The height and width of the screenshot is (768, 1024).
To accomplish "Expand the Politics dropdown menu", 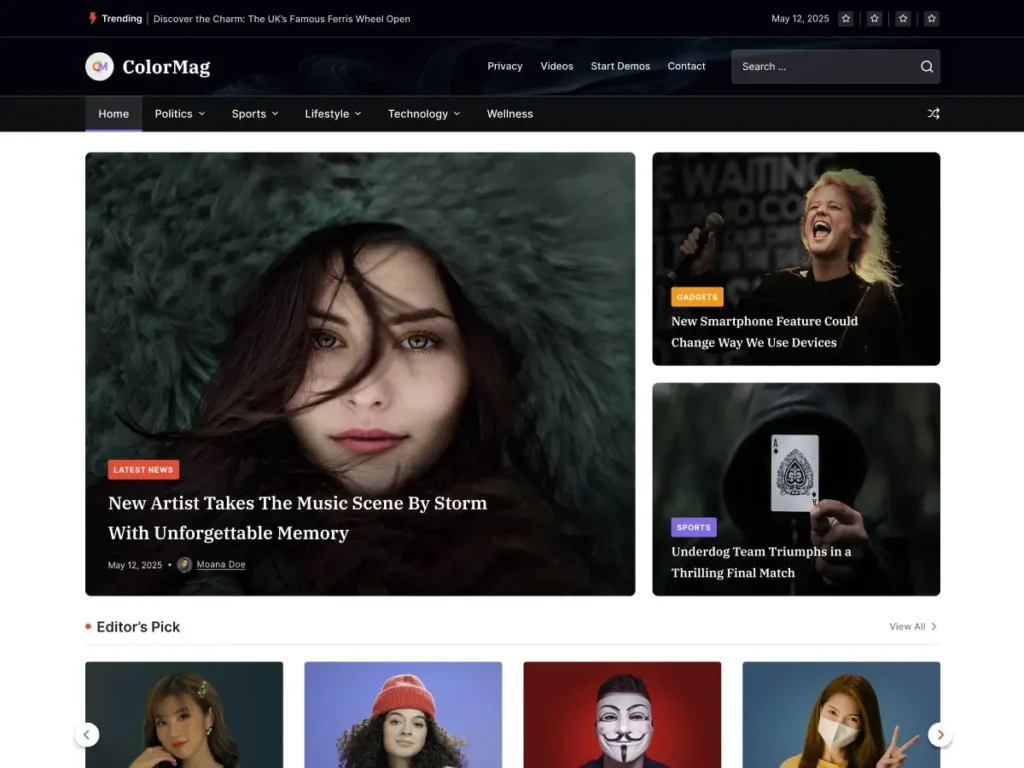I will click(180, 114).
